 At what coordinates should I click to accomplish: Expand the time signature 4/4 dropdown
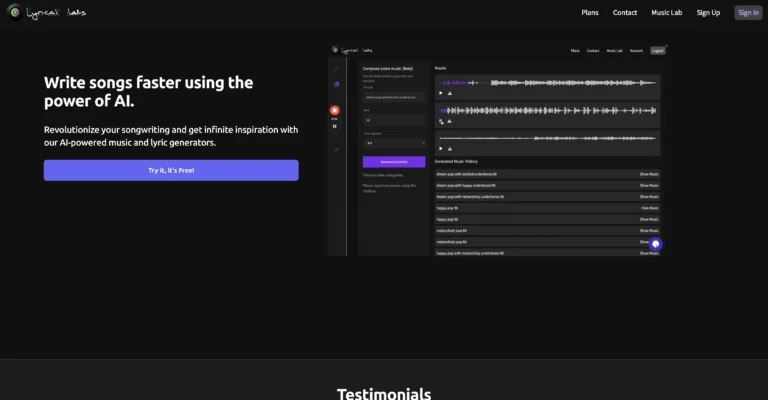(x=393, y=143)
